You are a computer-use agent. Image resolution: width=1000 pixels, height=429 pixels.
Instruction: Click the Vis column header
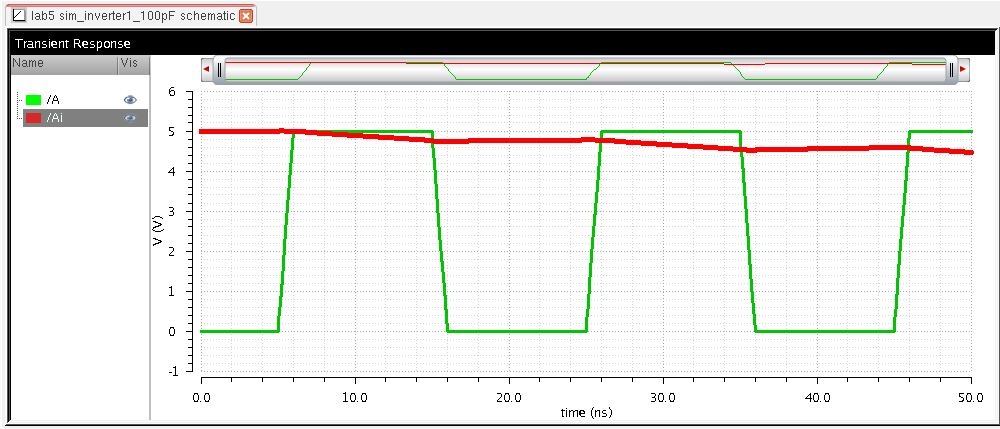point(132,63)
